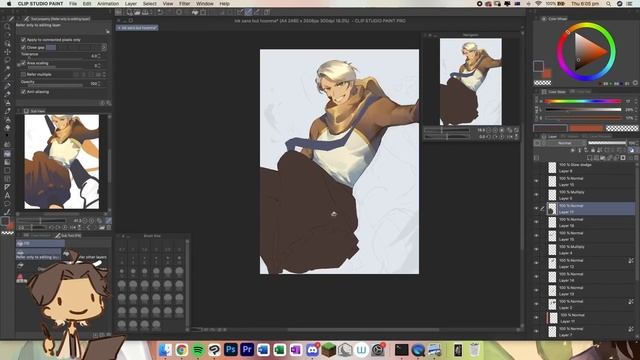Toggle the Area scaling checkbox
Image resolution: width=640 pixels, height=360 pixels.
[23, 63]
